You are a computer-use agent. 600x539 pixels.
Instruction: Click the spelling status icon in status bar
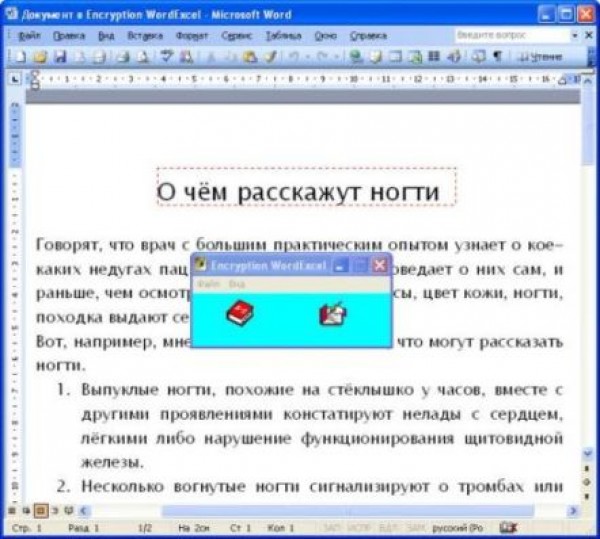coord(508,528)
